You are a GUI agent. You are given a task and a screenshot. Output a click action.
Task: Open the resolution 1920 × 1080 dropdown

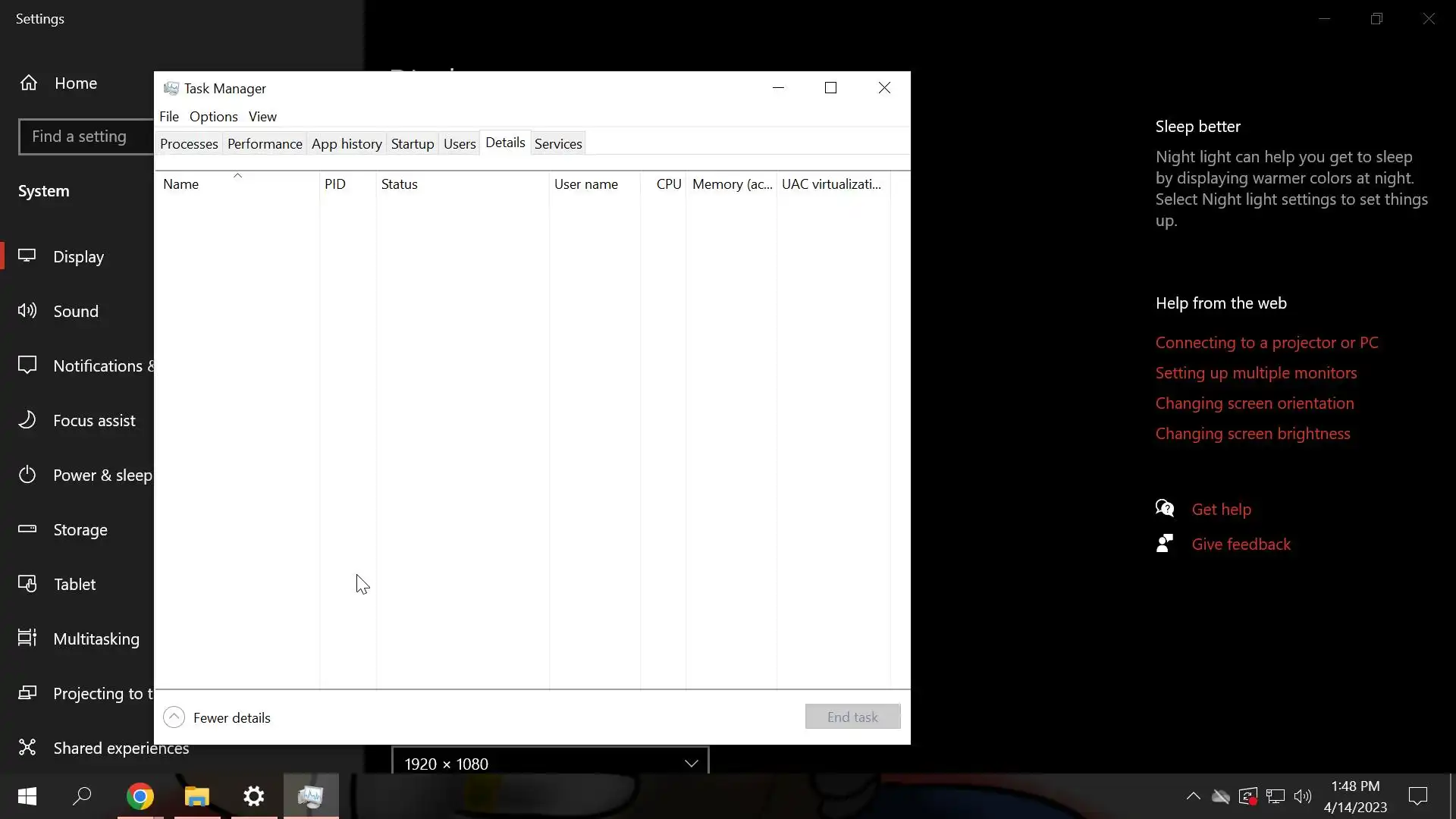[x=551, y=763]
